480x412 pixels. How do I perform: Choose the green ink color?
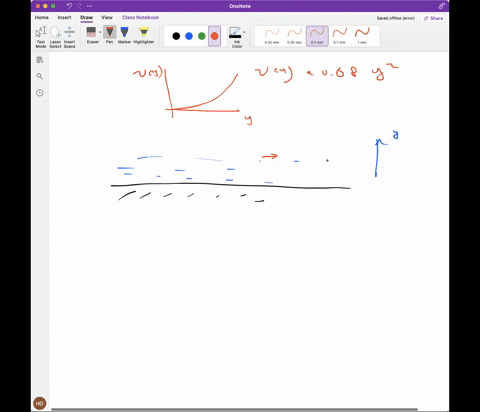(202, 36)
